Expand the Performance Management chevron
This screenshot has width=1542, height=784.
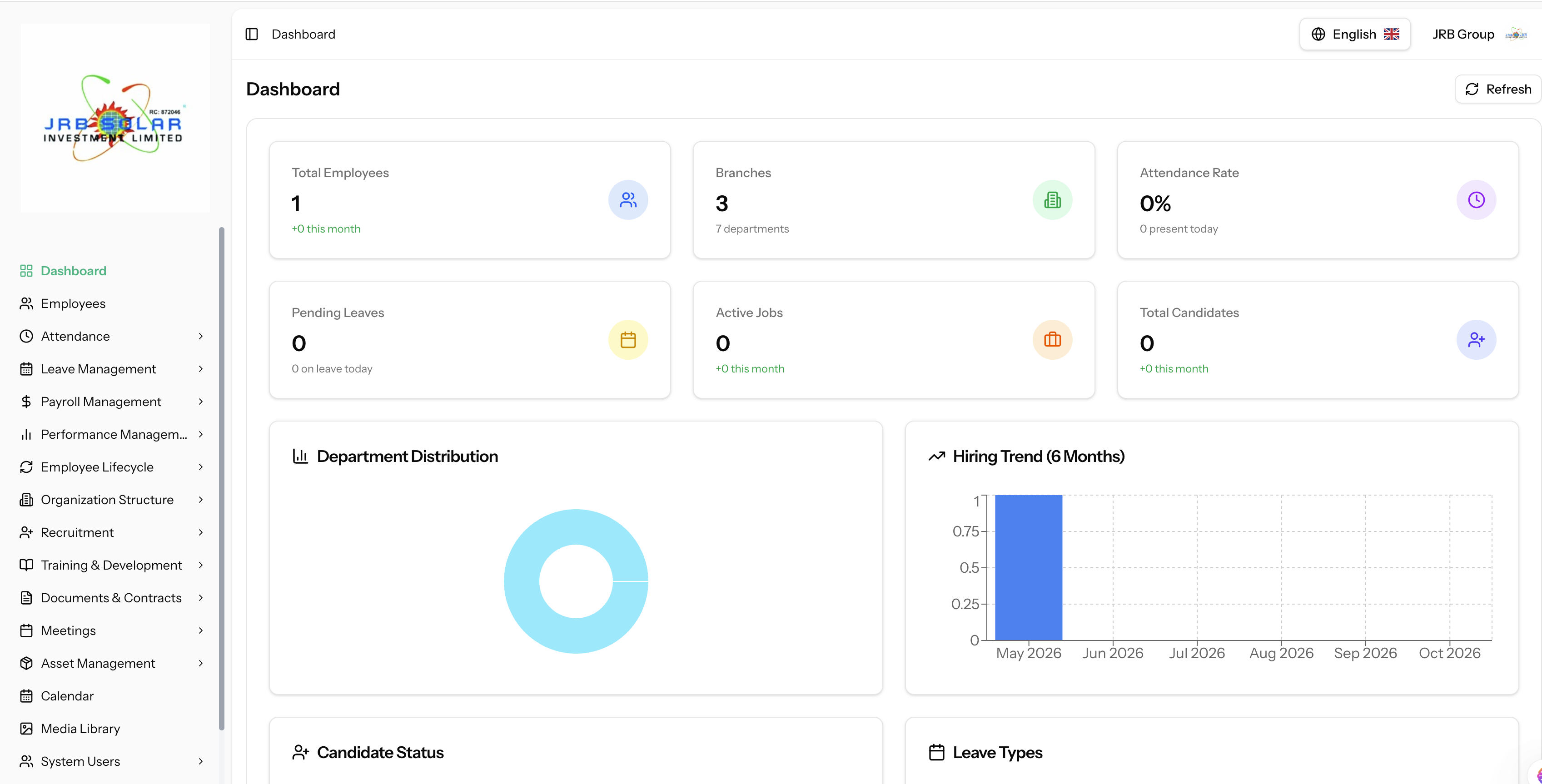pyautogui.click(x=200, y=435)
